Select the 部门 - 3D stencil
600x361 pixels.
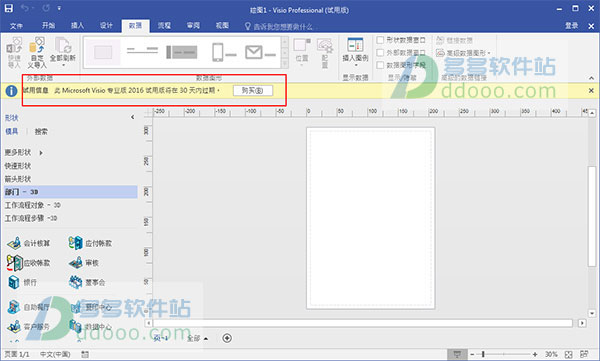(71, 192)
